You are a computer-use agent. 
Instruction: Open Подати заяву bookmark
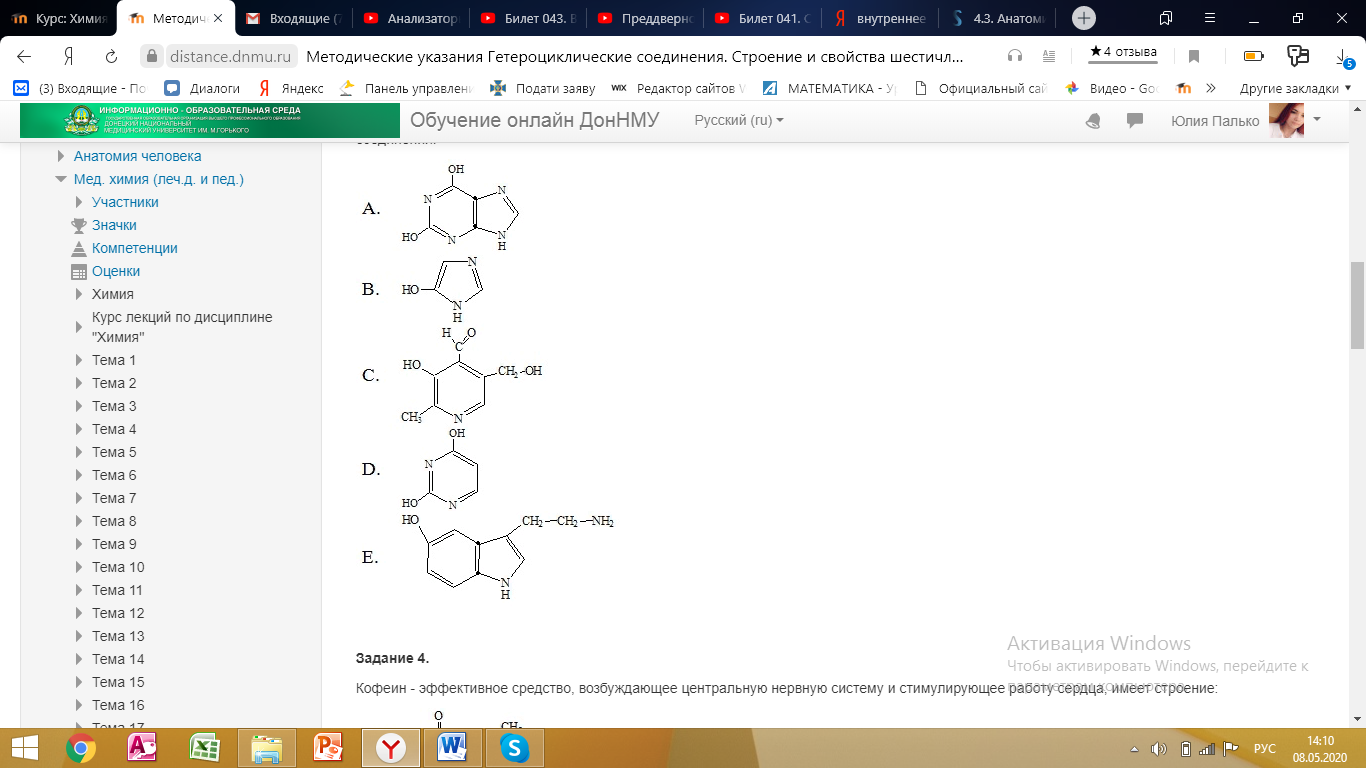[x=542, y=88]
